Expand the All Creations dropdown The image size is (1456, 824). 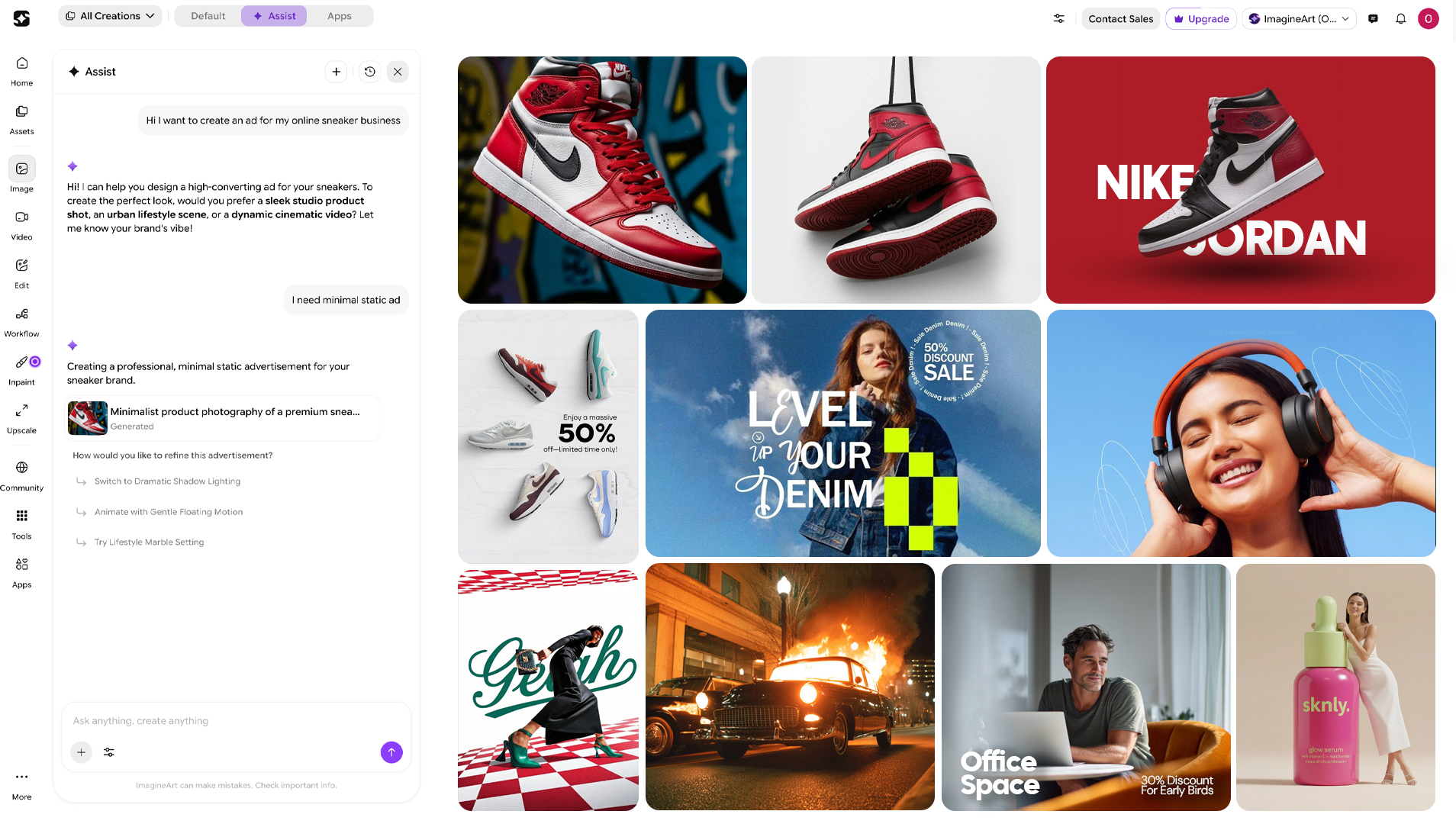tap(111, 16)
